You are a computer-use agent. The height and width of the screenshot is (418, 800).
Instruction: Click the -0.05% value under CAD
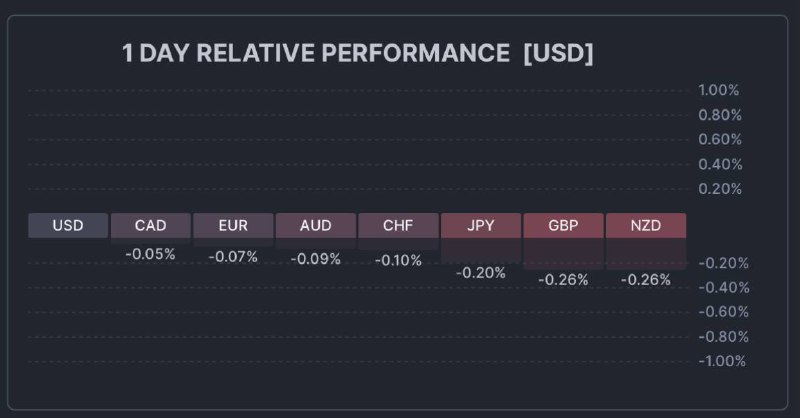pos(150,254)
